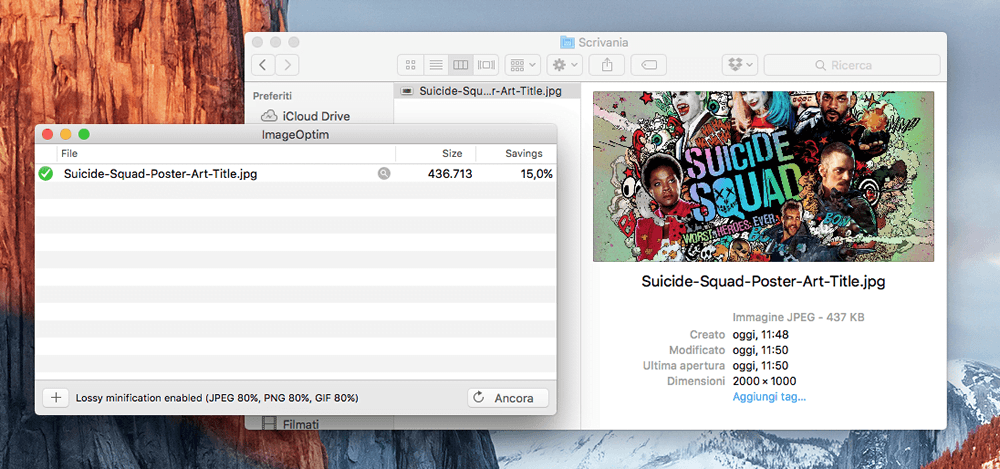The height and width of the screenshot is (469, 1000).
Task: Sort by the Size column header
Action: pyautogui.click(x=452, y=153)
